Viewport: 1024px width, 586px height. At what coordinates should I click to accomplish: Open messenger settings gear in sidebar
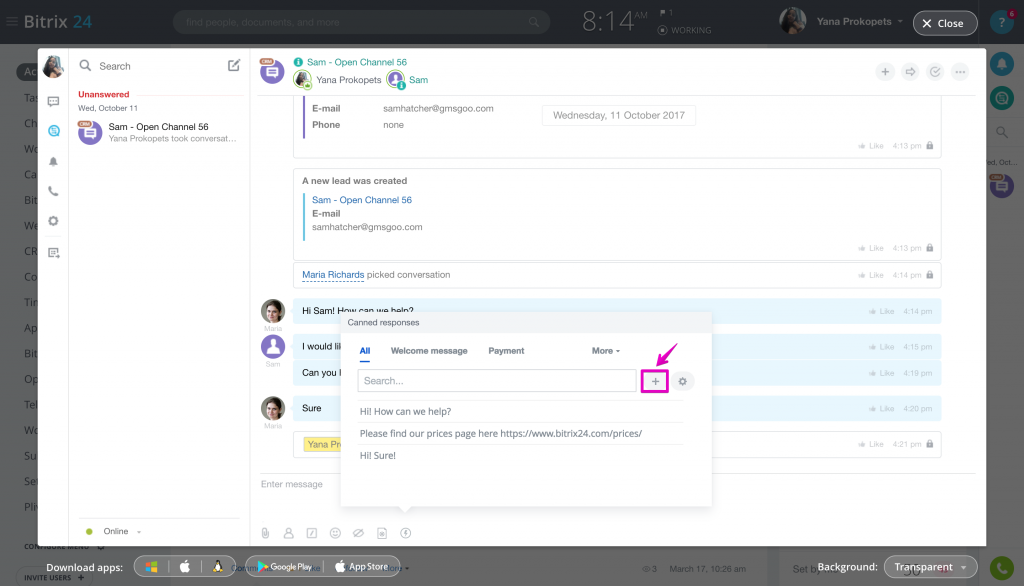[54, 221]
